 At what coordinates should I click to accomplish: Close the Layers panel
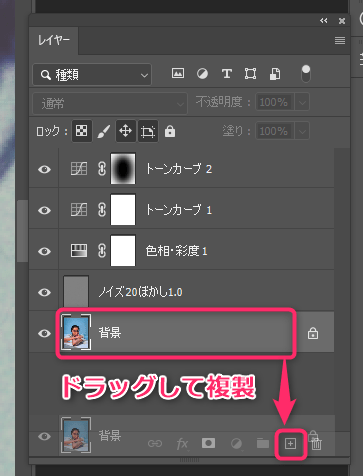click(342, 21)
